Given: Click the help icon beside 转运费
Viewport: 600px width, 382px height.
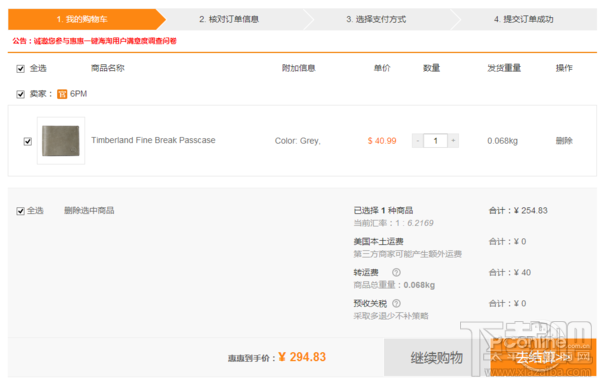Looking at the screenshot, I should (x=396, y=272).
